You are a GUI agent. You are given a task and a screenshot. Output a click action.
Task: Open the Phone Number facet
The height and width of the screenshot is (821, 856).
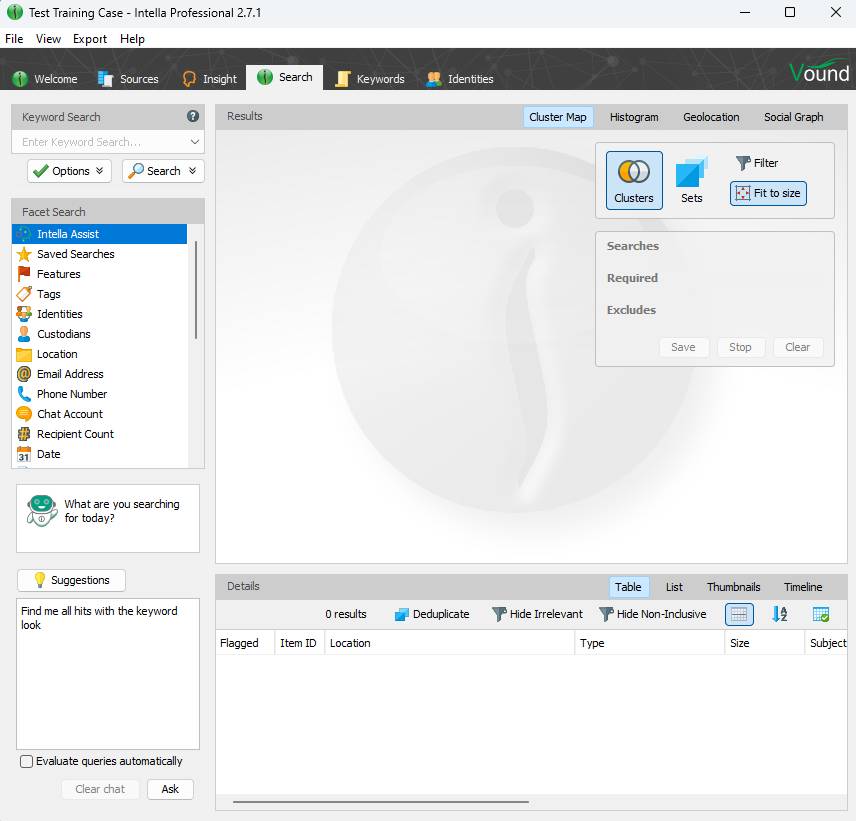(x=99, y=394)
